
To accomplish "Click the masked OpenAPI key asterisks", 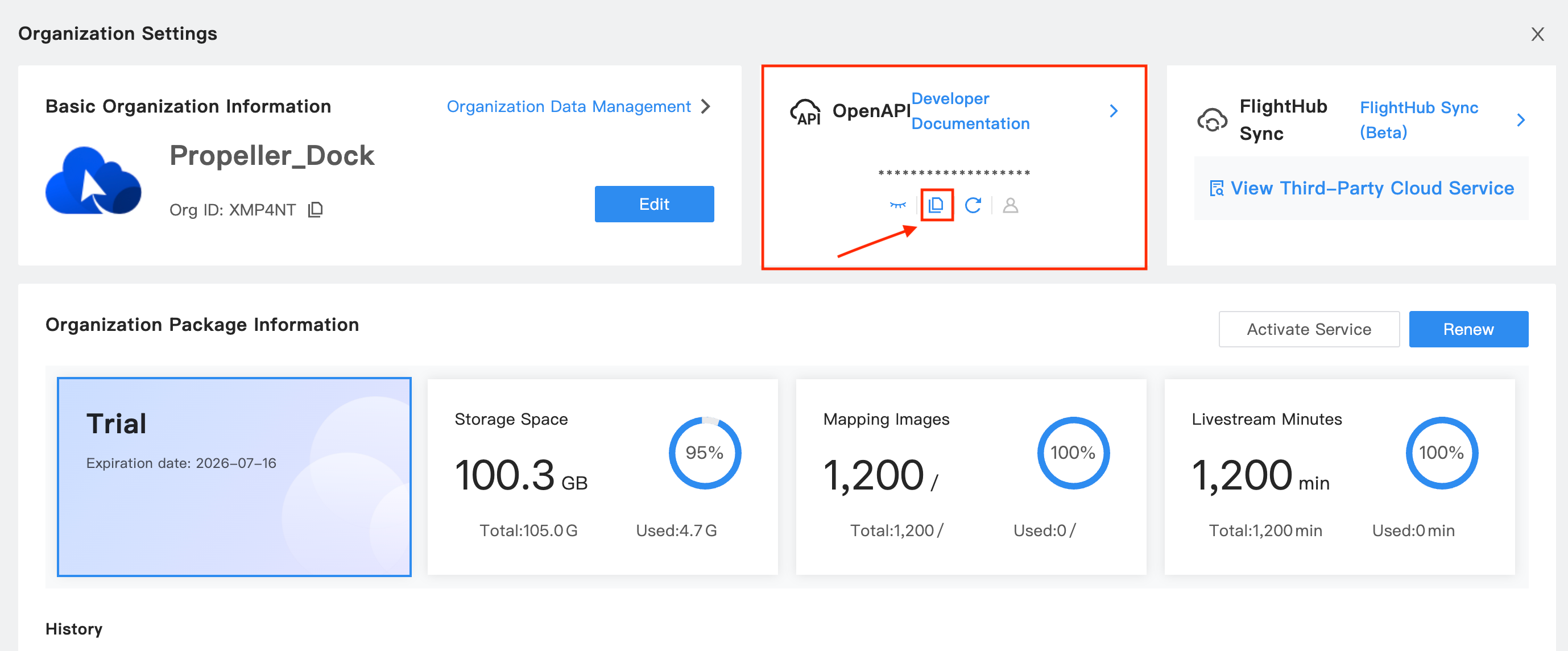I will click(954, 173).
